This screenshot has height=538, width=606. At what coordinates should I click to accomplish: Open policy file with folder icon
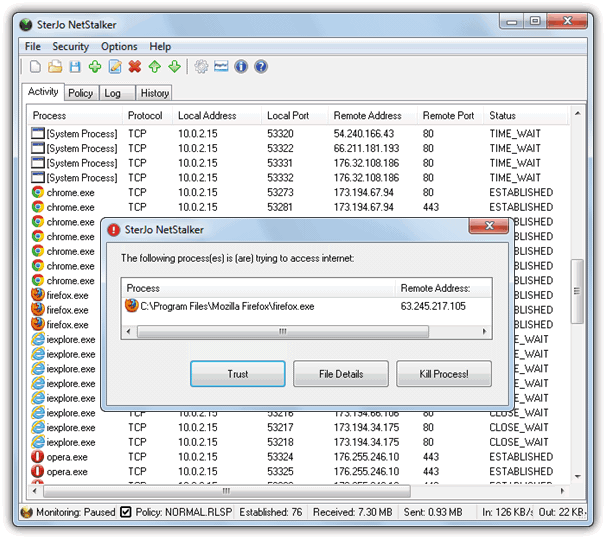pyautogui.click(x=55, y=66)
